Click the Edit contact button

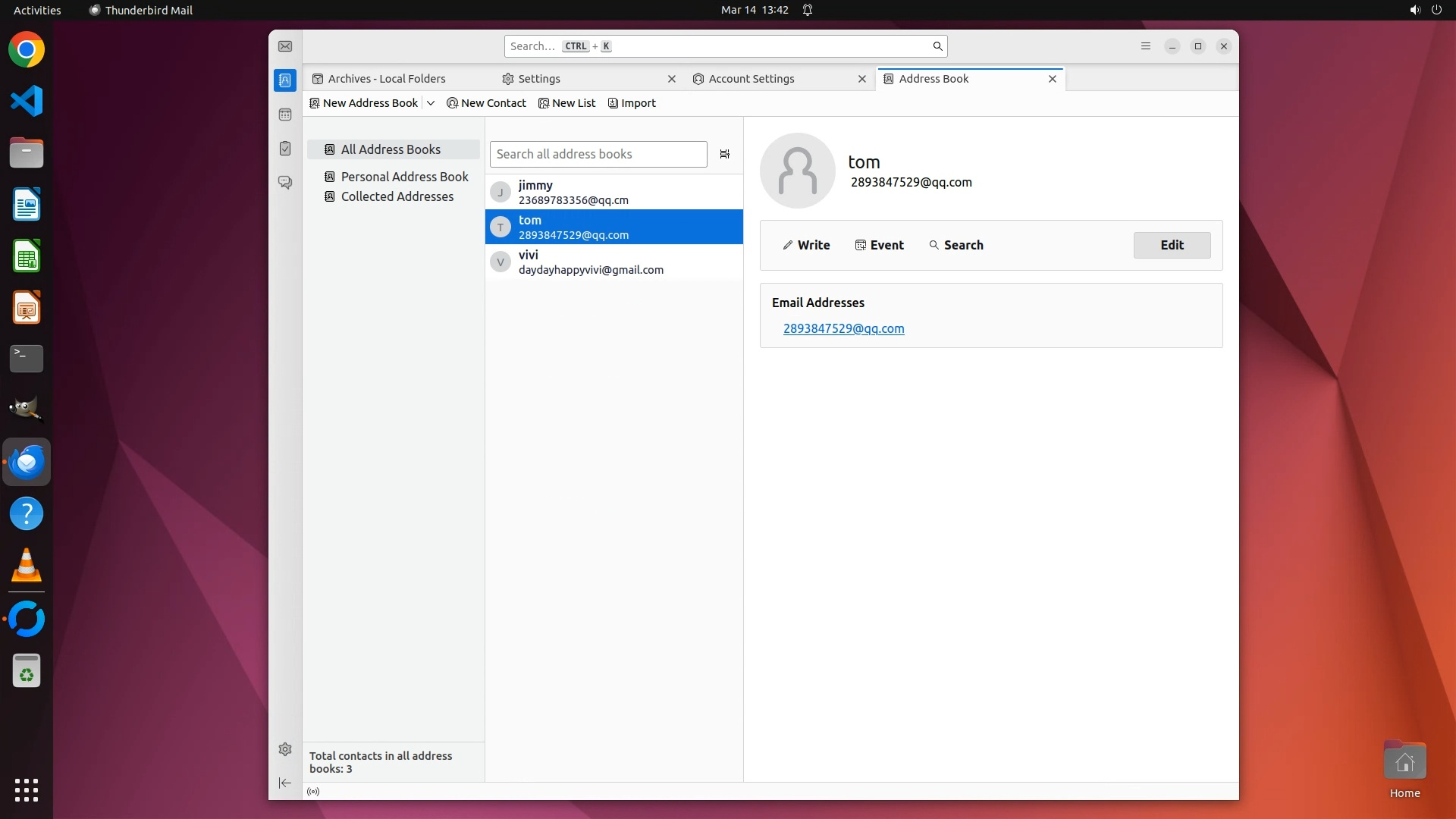(x=1172, y=245)
